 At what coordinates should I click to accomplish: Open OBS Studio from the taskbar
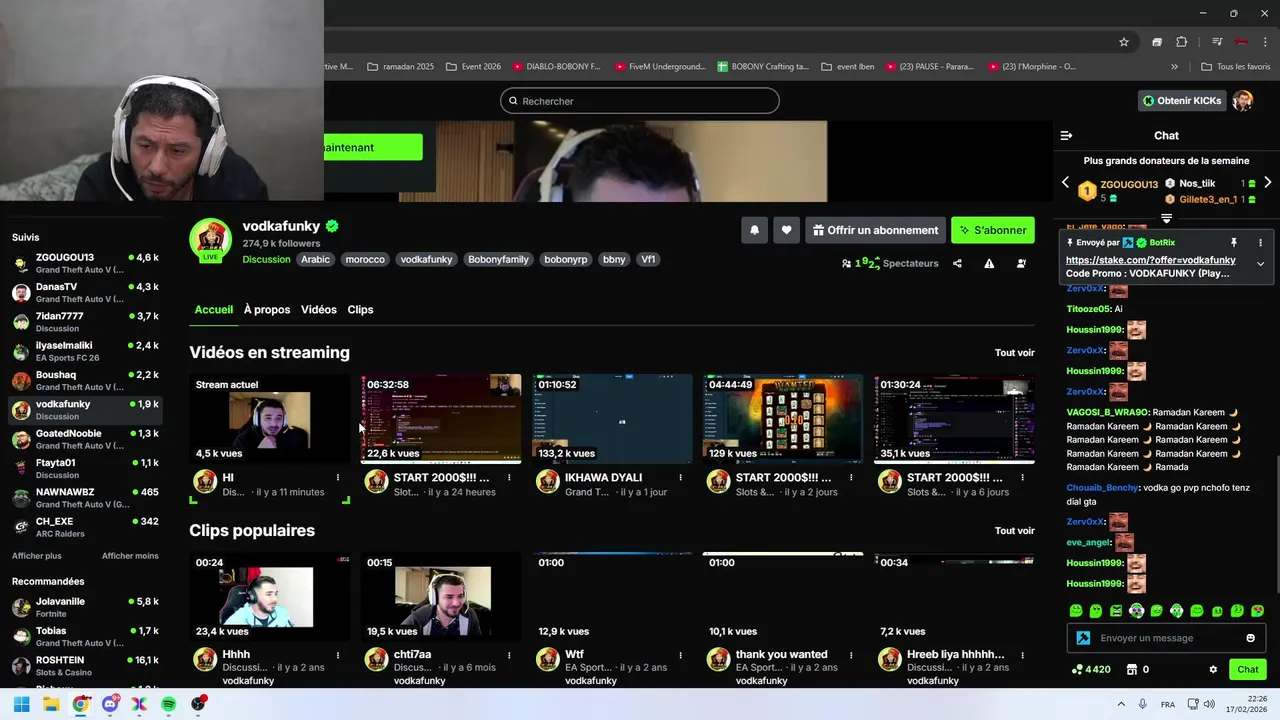pyautogui.click(x=199, y=704)
